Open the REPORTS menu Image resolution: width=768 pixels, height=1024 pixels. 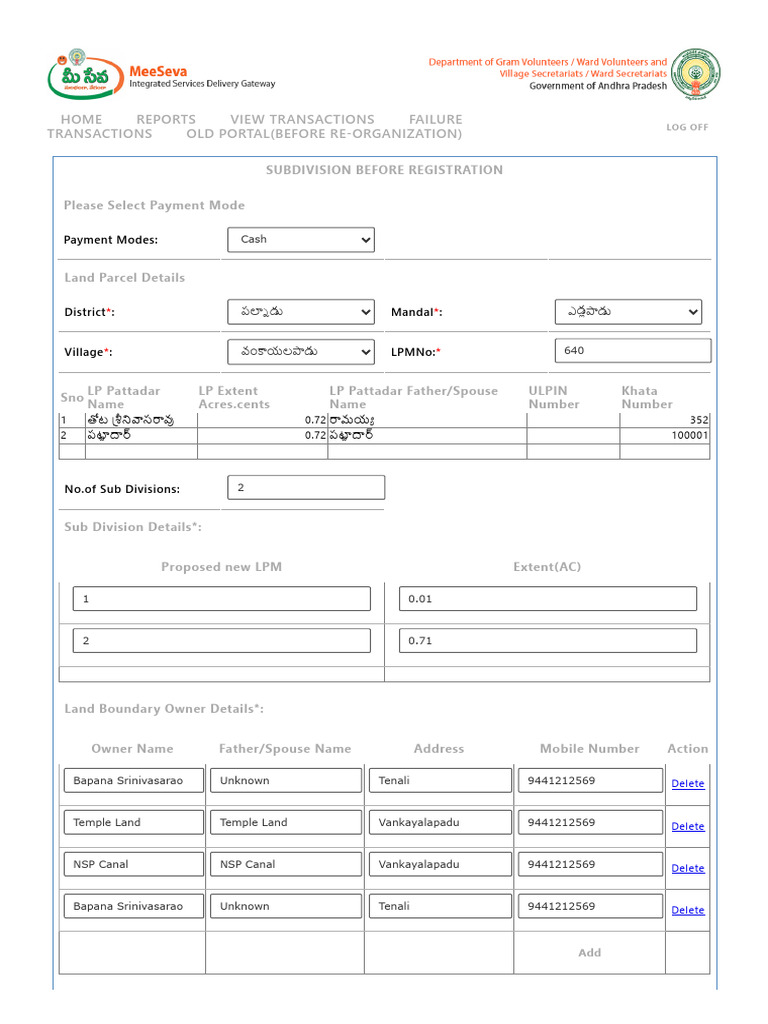click(166, 120)
